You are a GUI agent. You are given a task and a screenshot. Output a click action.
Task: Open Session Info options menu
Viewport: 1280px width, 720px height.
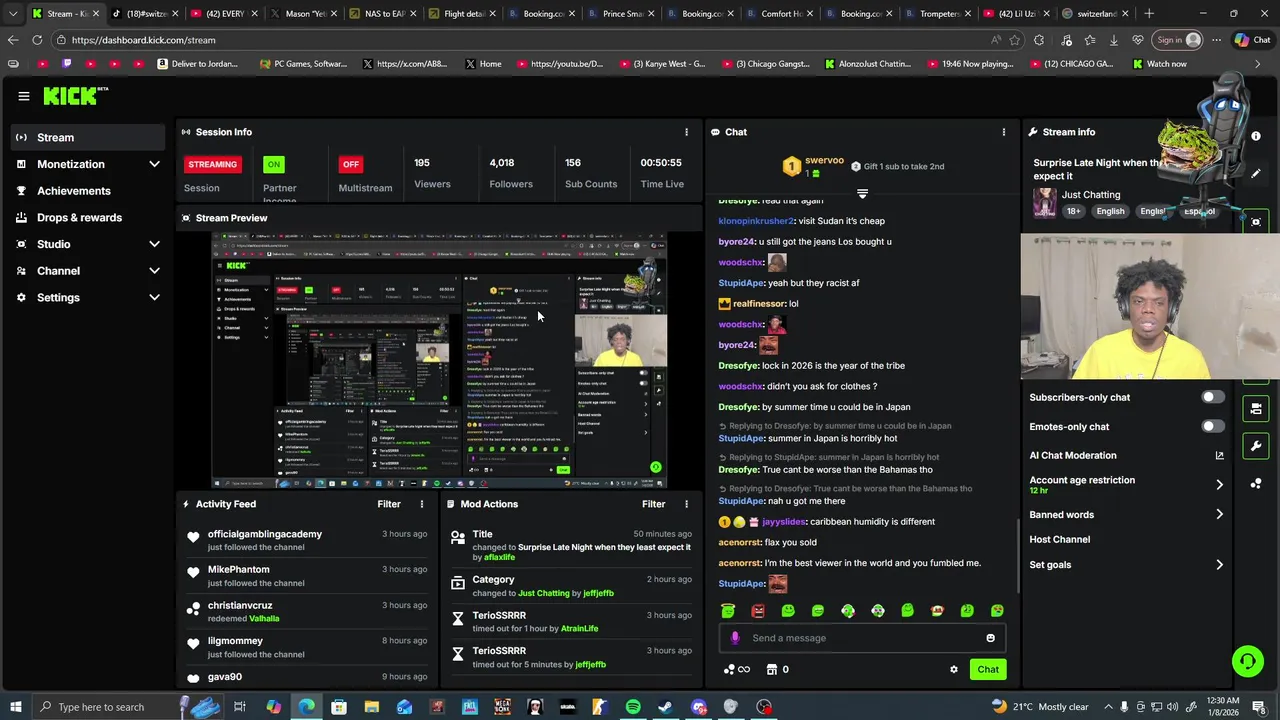(x=686, y=132)
